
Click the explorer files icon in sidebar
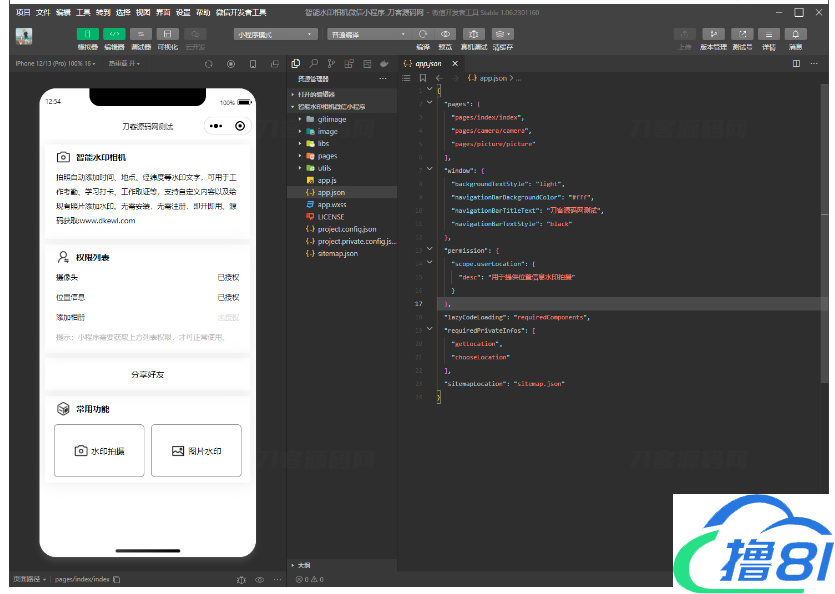pyautogui.click(x=295, y=63)
